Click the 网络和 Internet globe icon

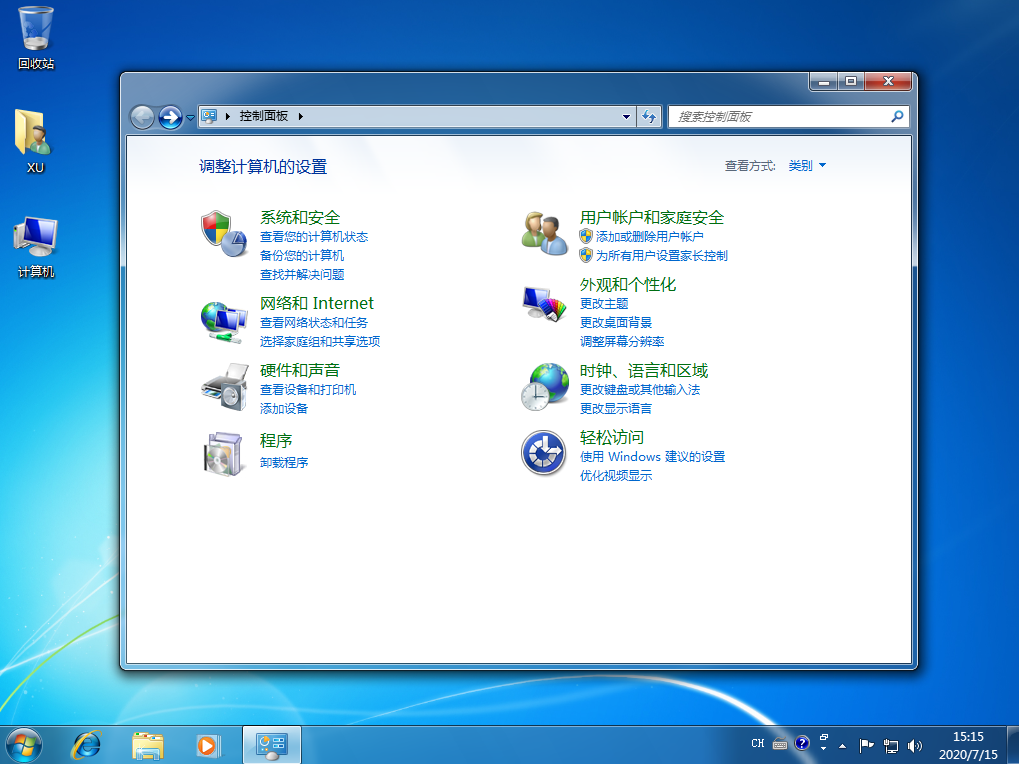point(224,320)
